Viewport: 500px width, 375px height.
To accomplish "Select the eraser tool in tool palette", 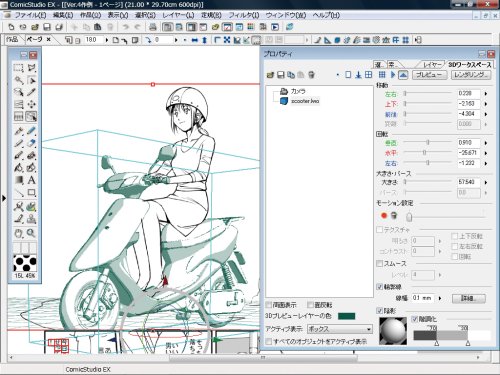I will tap(31, 143).
